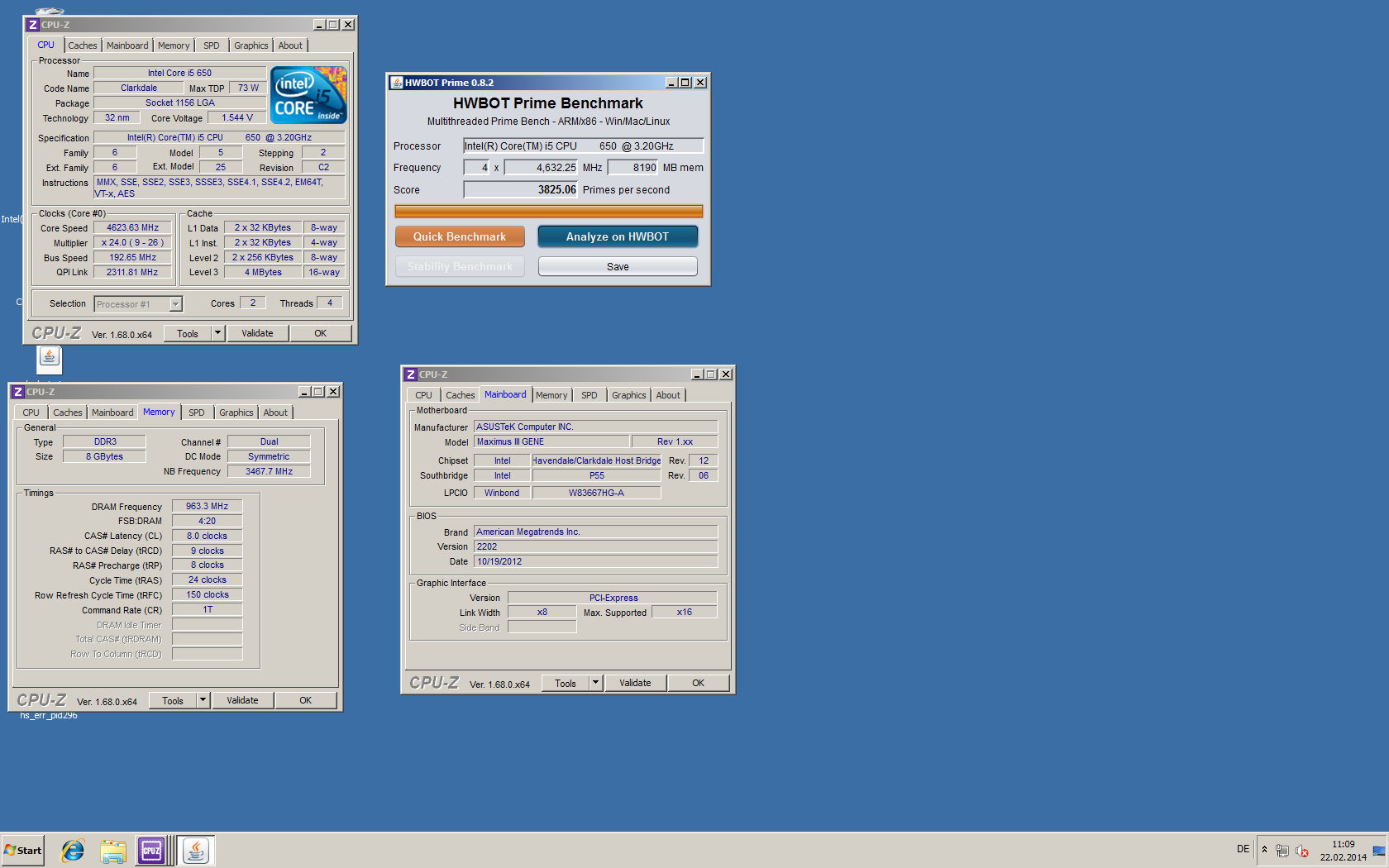1389x868 pixels.
Task: Open Windows Explorer folder icon in taskbar
Action: tap(112, 850)
